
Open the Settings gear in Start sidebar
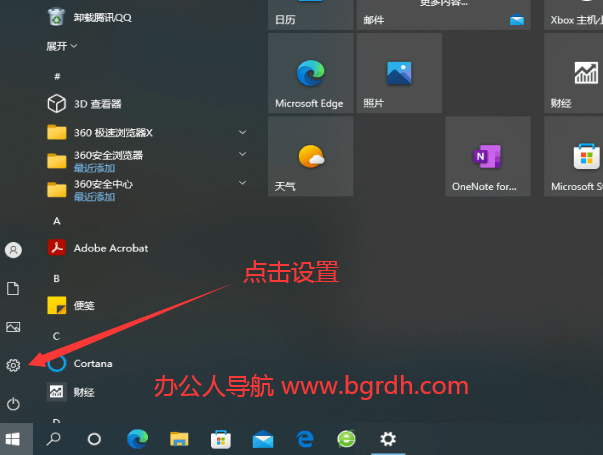[13, 365]
